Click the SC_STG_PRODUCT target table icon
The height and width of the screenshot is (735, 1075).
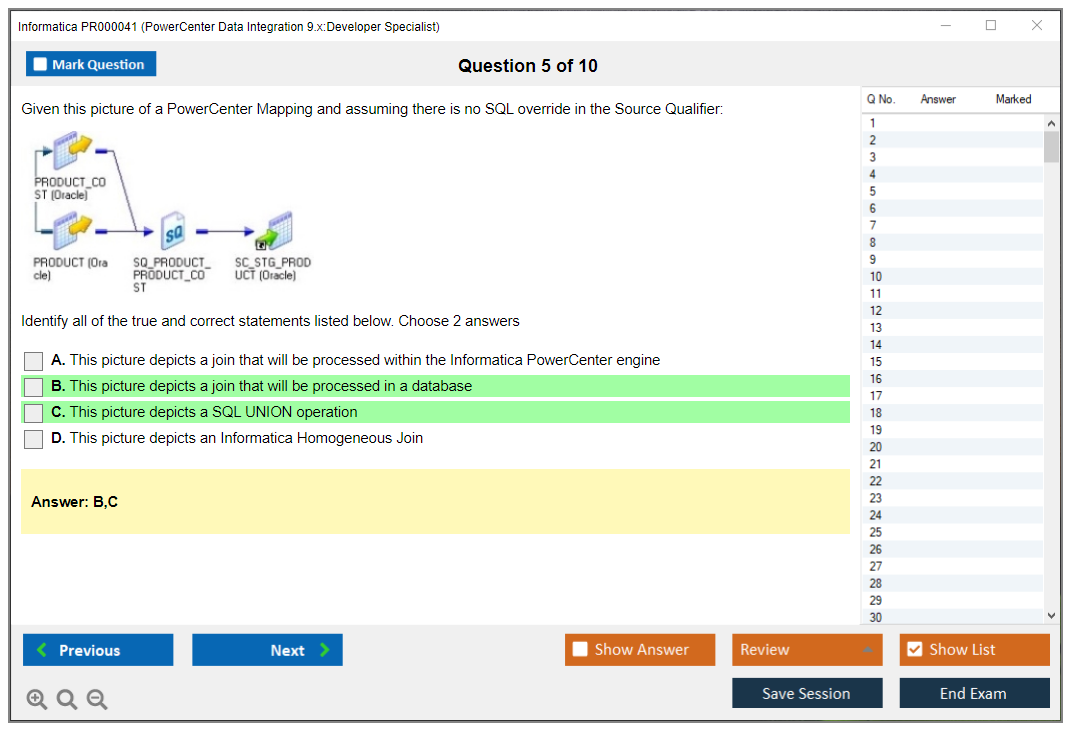(273, 231)
